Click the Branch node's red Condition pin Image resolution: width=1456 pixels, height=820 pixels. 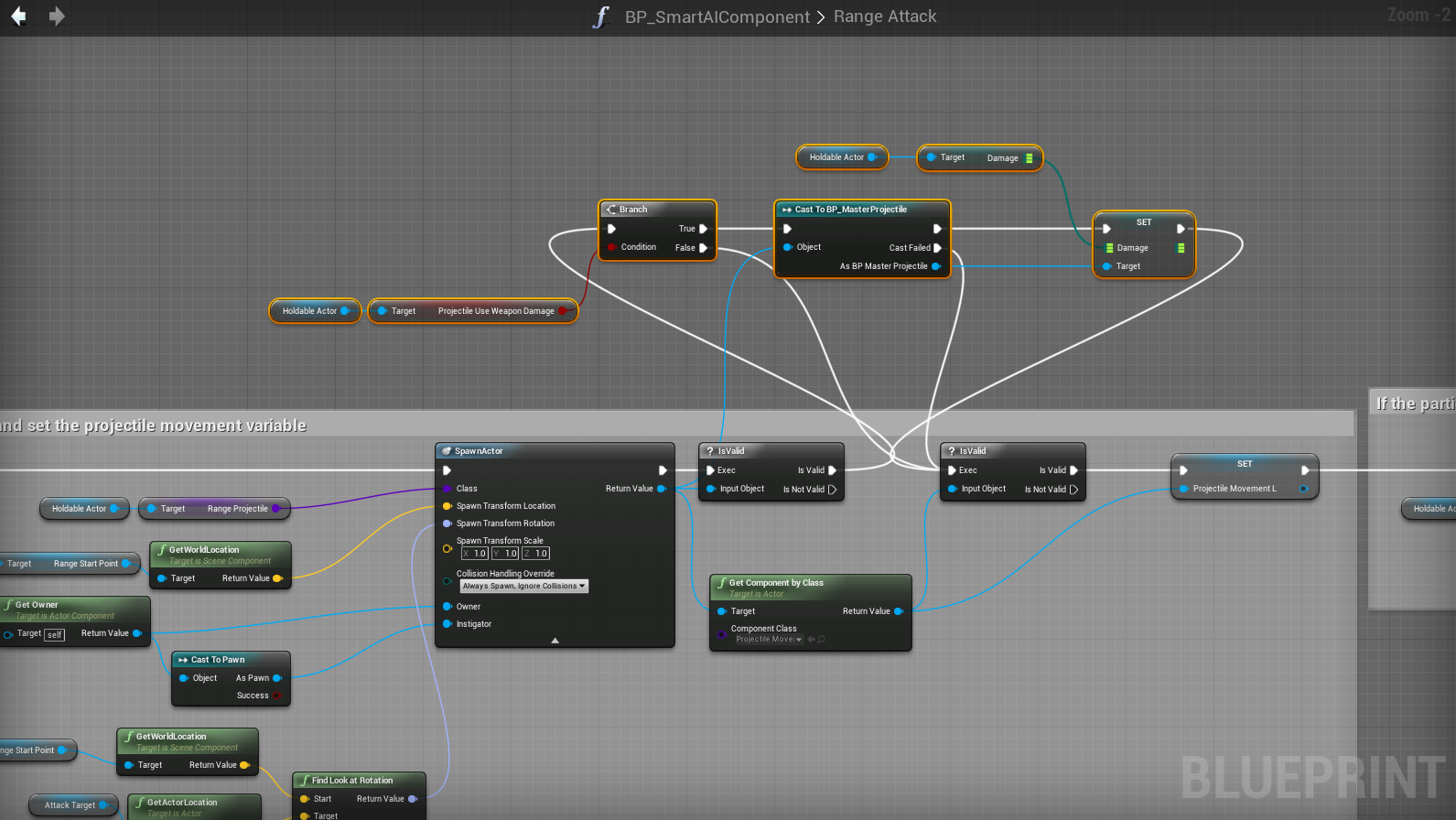click(611, 247)
